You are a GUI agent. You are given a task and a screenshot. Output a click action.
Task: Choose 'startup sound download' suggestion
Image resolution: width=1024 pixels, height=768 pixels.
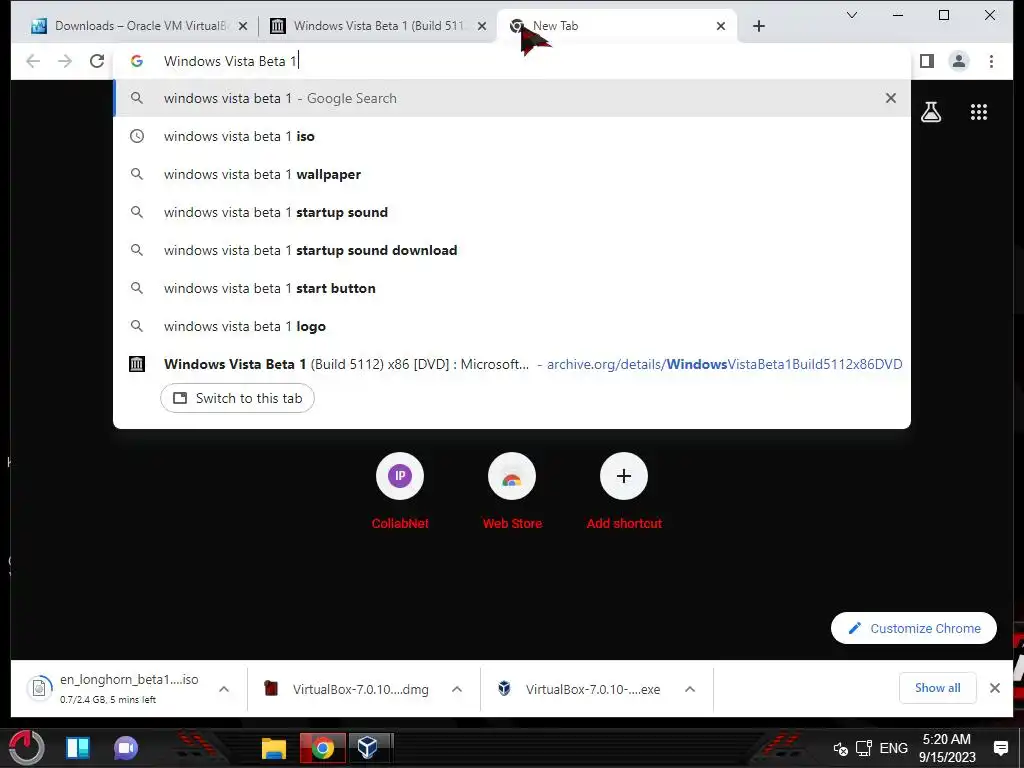(x=512, y=249)
